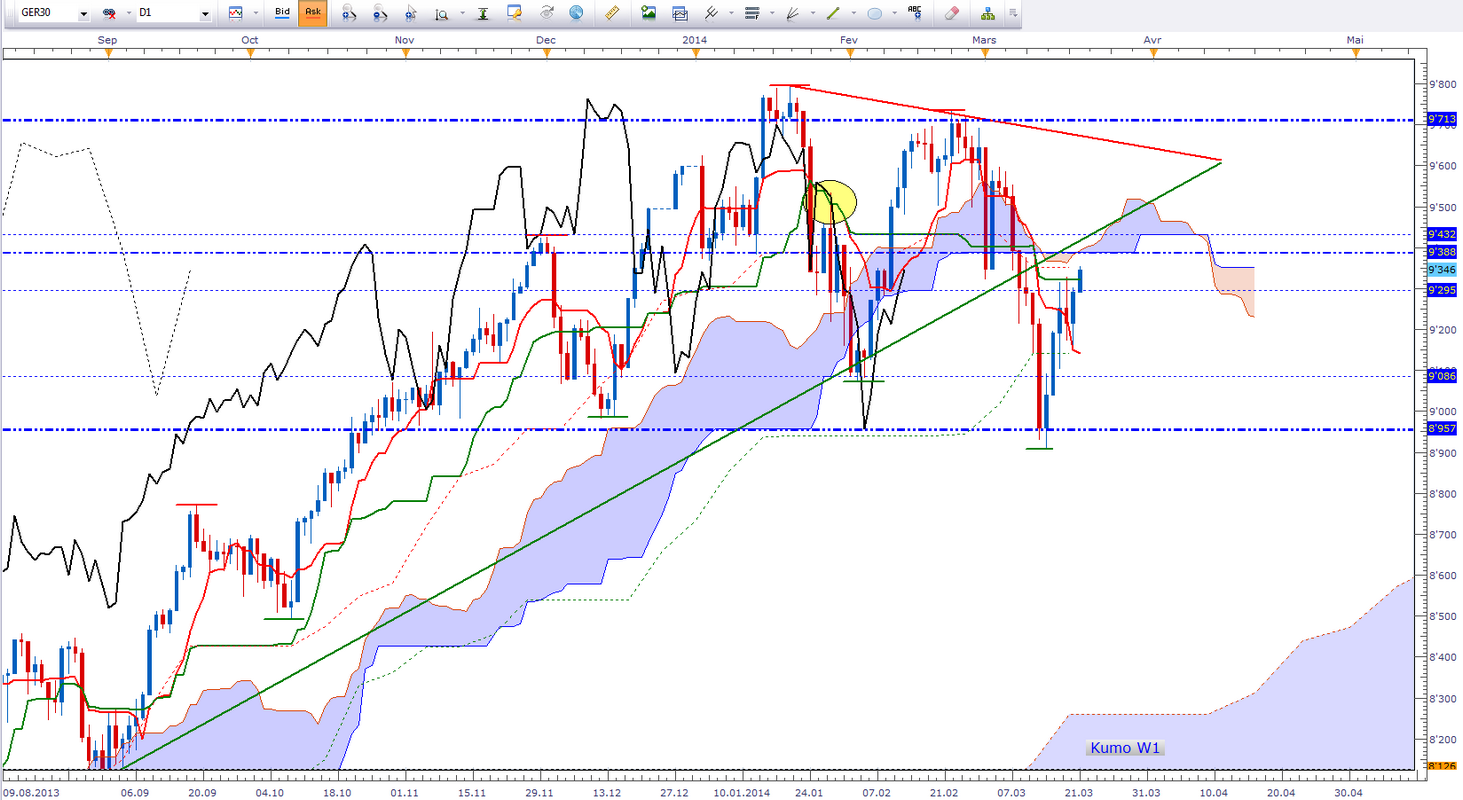Zoom in on the chart
This screenshot has width=1463, height=800.
pos(349,15)
